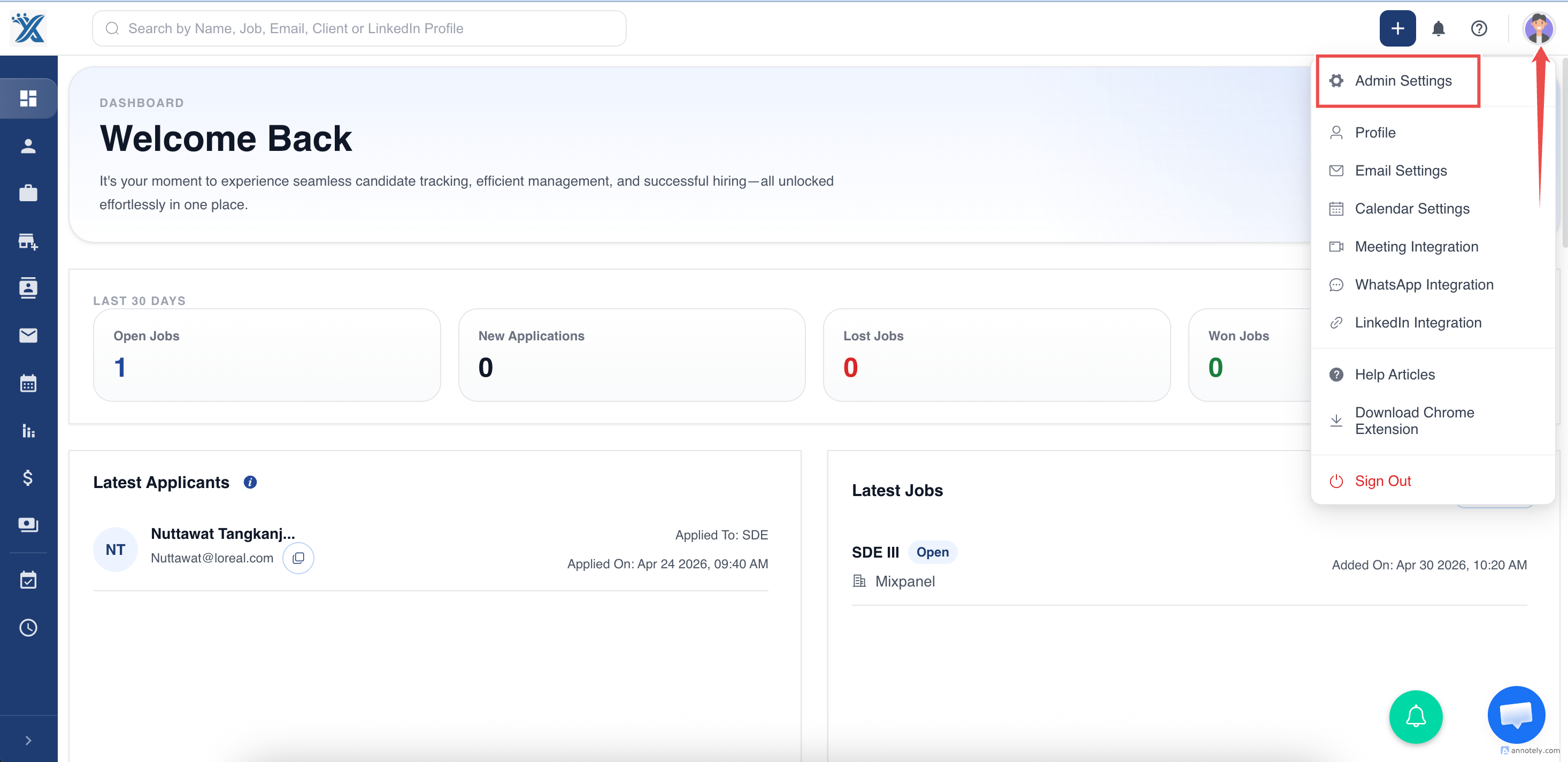Click the banknote icon in the sidebar
1568x762 pixels.
(x=28, y=524)
